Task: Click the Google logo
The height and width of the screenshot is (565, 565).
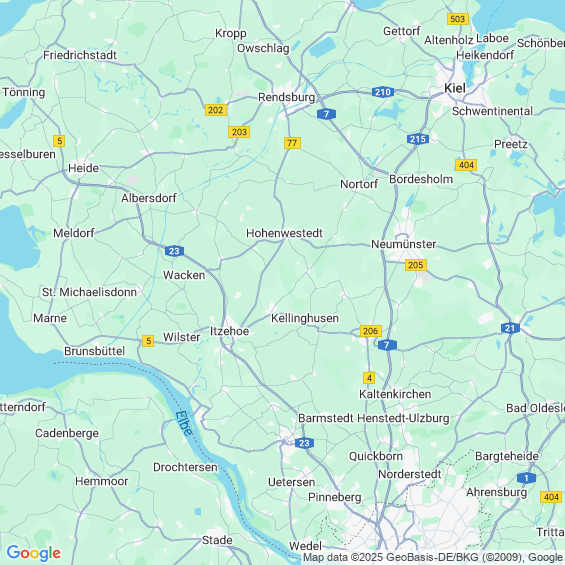Action: [x=34, y=553]
